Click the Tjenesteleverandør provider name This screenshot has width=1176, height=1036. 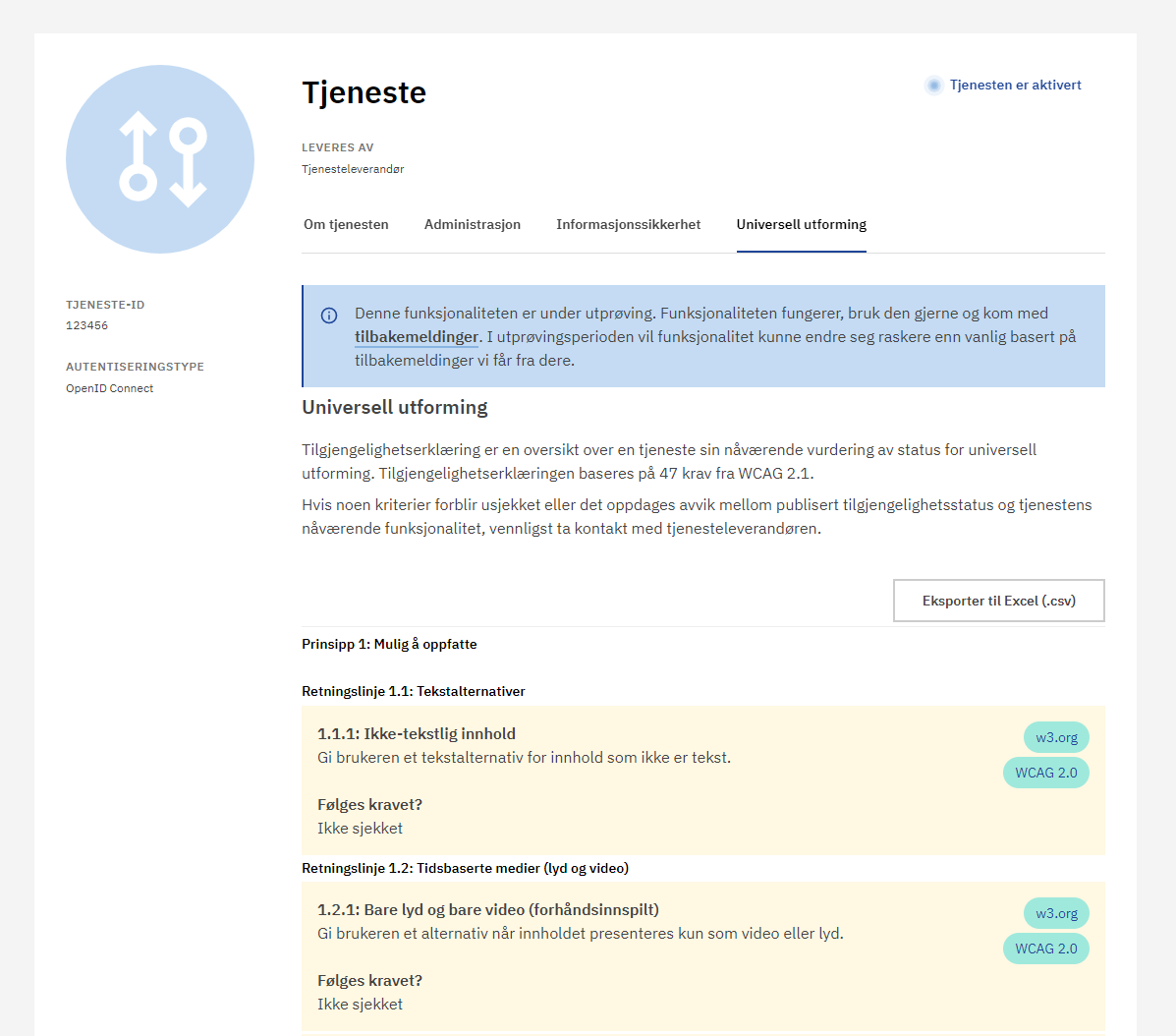[353, 169]
